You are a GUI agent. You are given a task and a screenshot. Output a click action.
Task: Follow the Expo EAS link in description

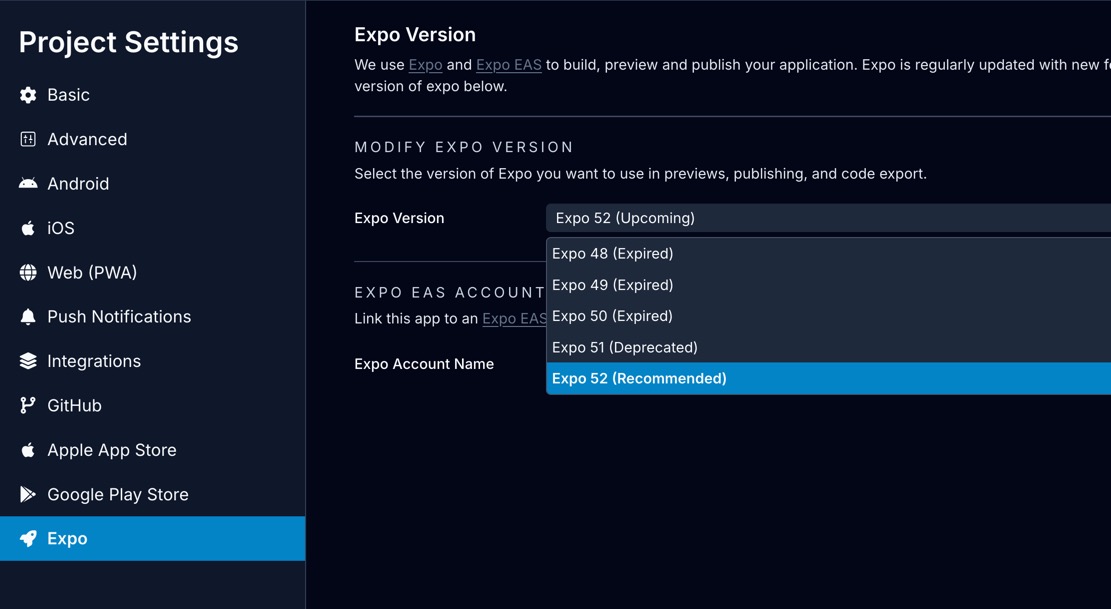coord(509,64)
